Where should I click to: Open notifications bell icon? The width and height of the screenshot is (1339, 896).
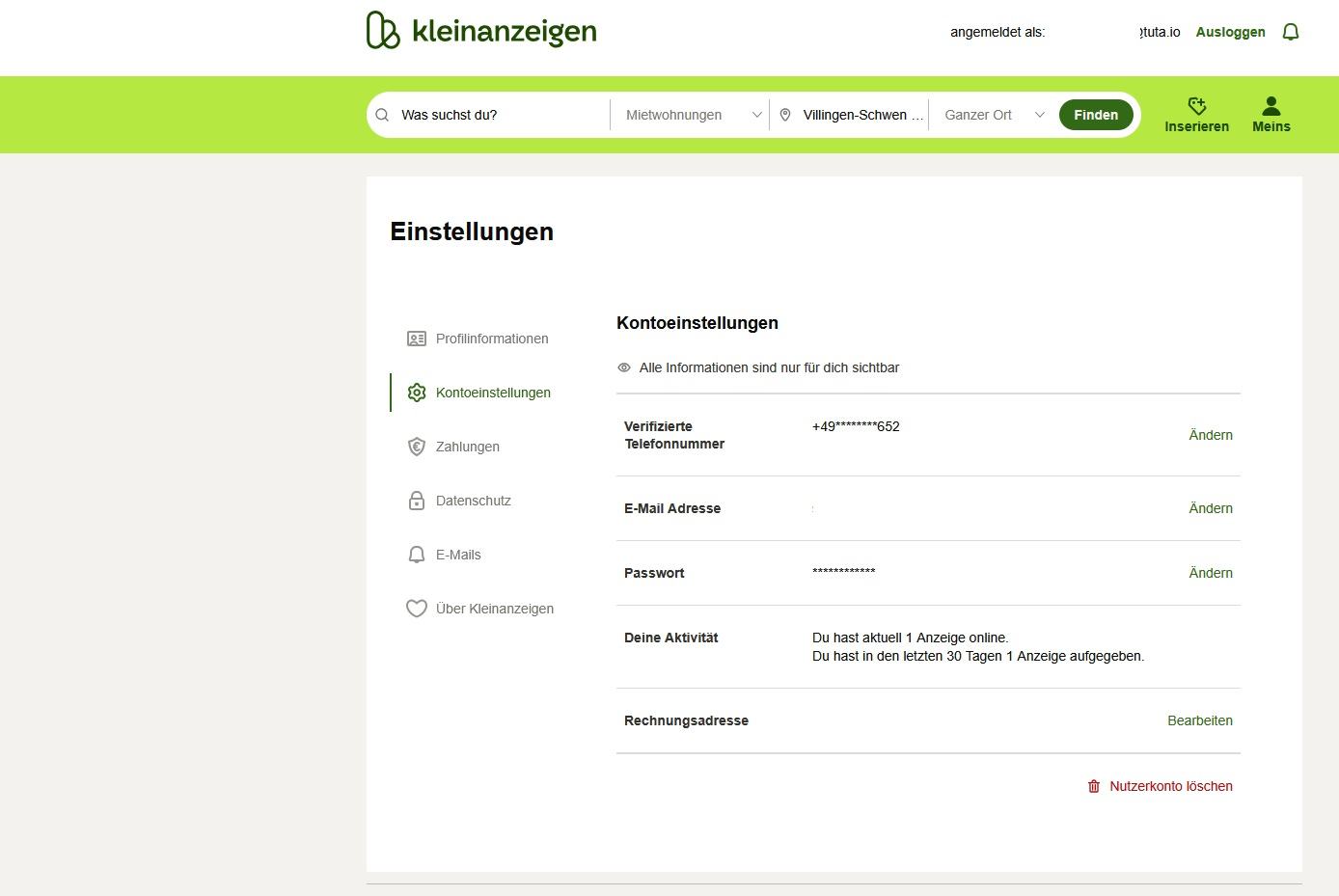(x=1291, y=32)
